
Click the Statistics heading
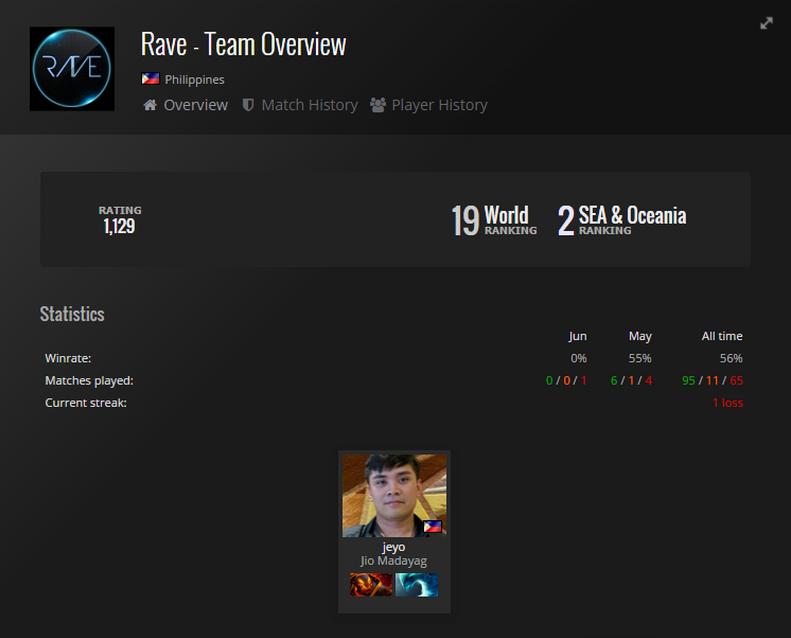(72, 314)
